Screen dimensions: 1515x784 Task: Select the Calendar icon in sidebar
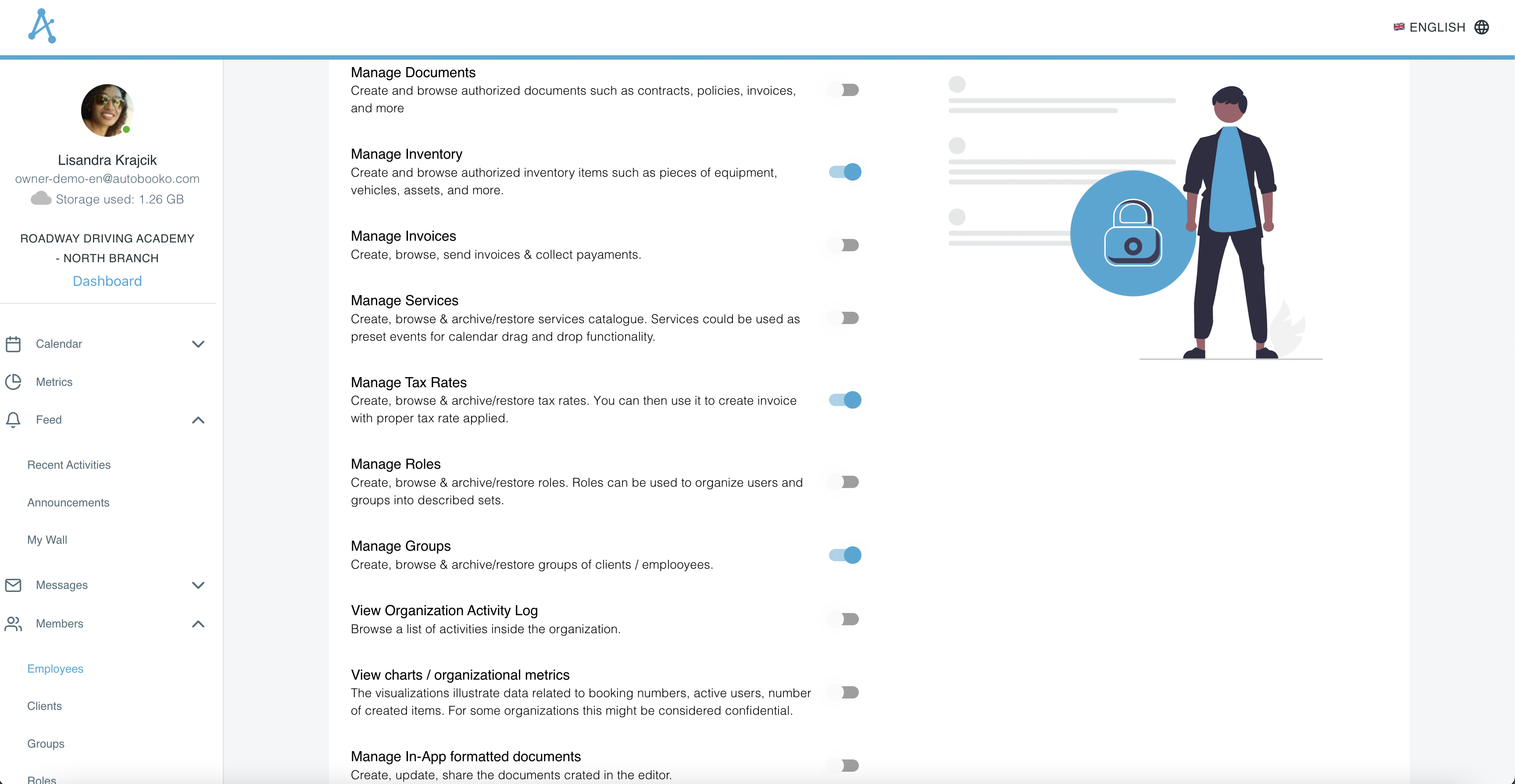tap(14, 344)
